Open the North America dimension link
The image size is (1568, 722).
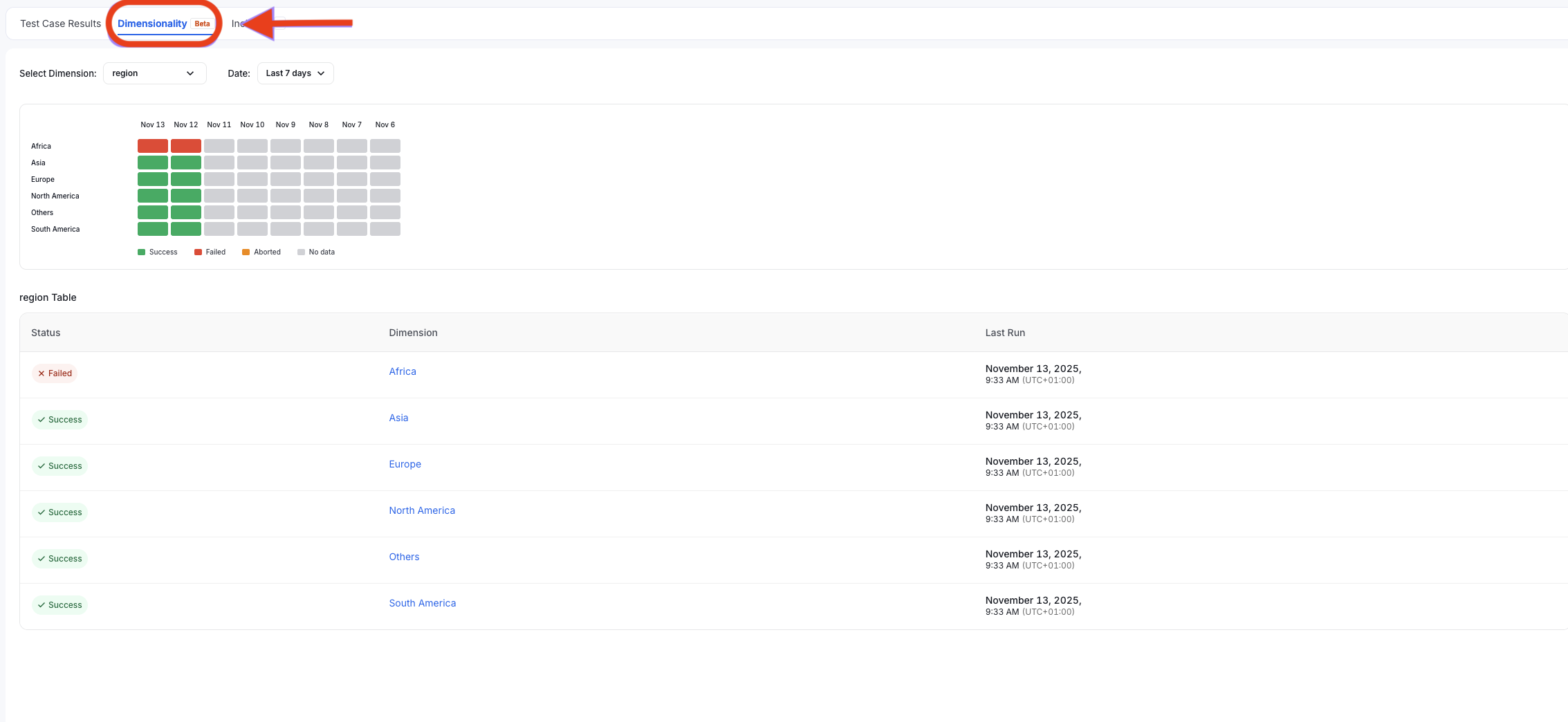click(422, 510)
